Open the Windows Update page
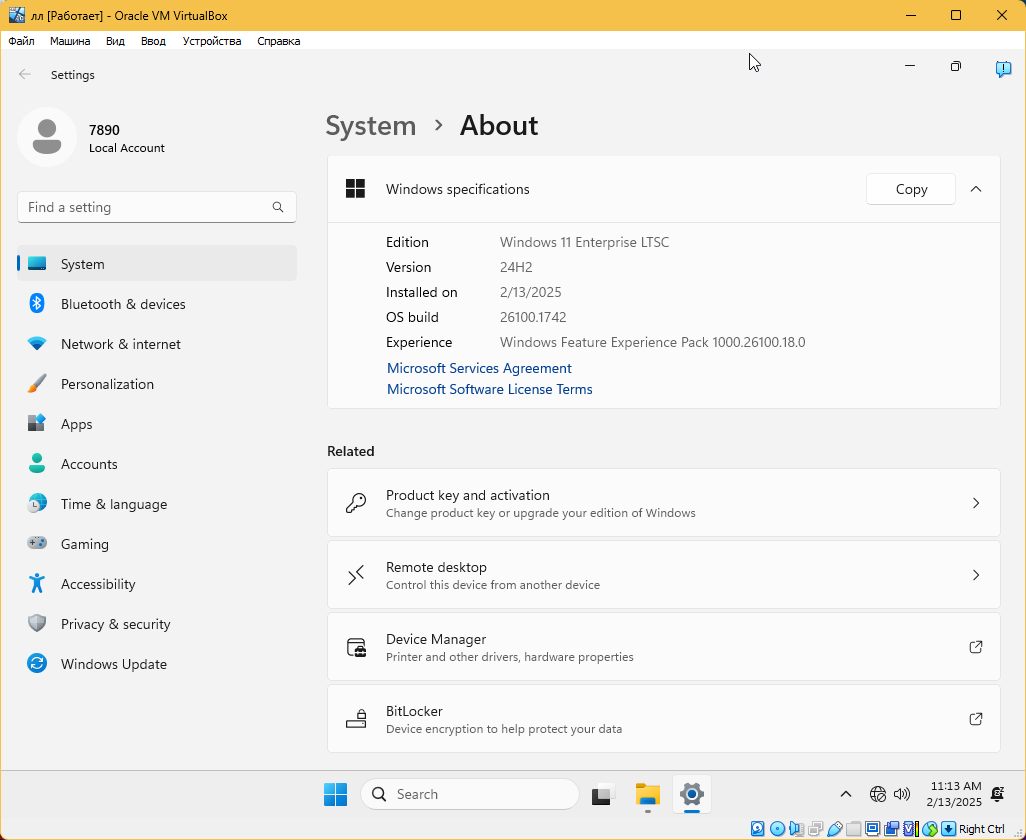The image size is (1026, 840). [x=113, y=664]
